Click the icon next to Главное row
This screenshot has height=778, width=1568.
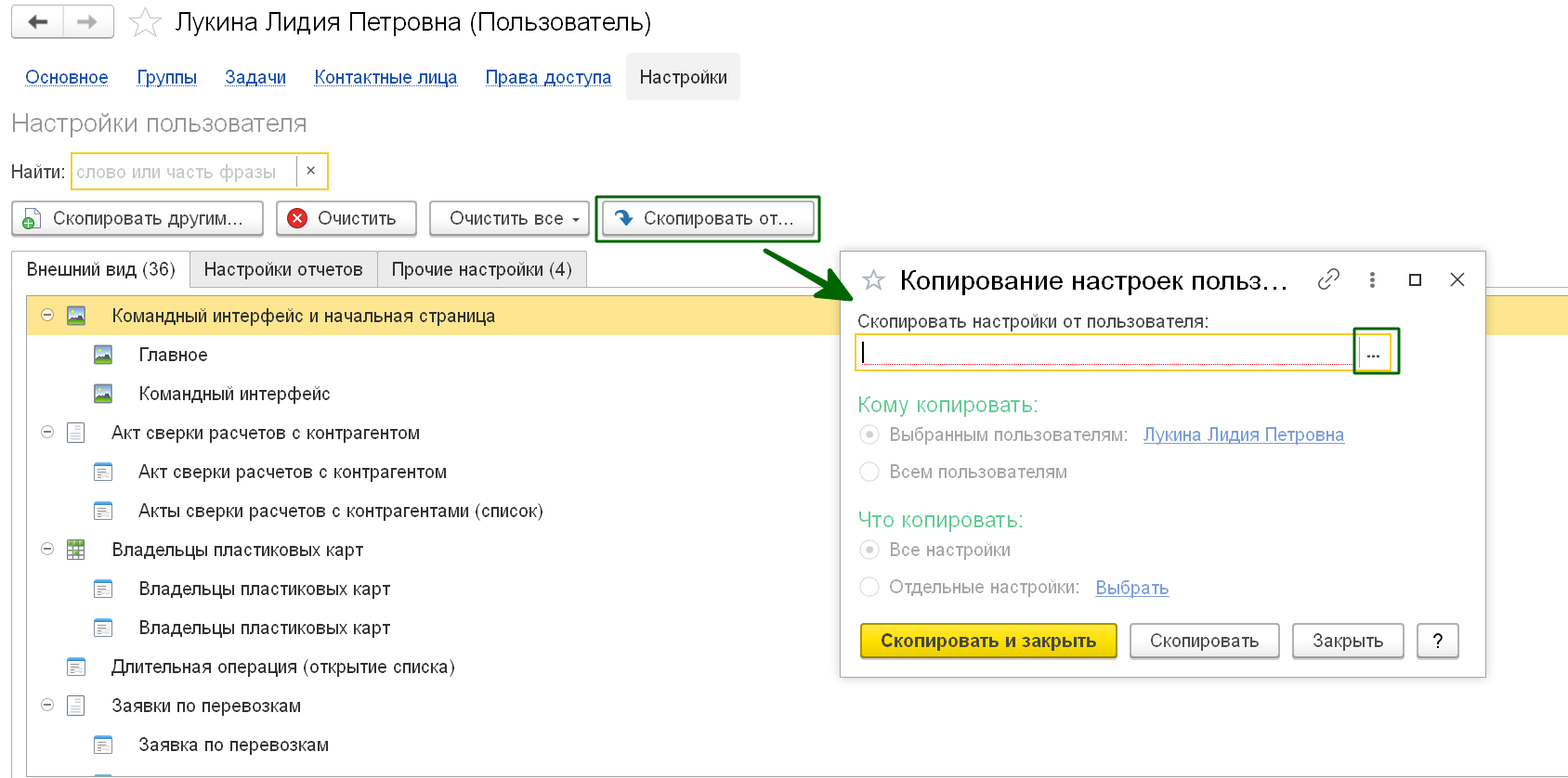click(x=103, y=355)
